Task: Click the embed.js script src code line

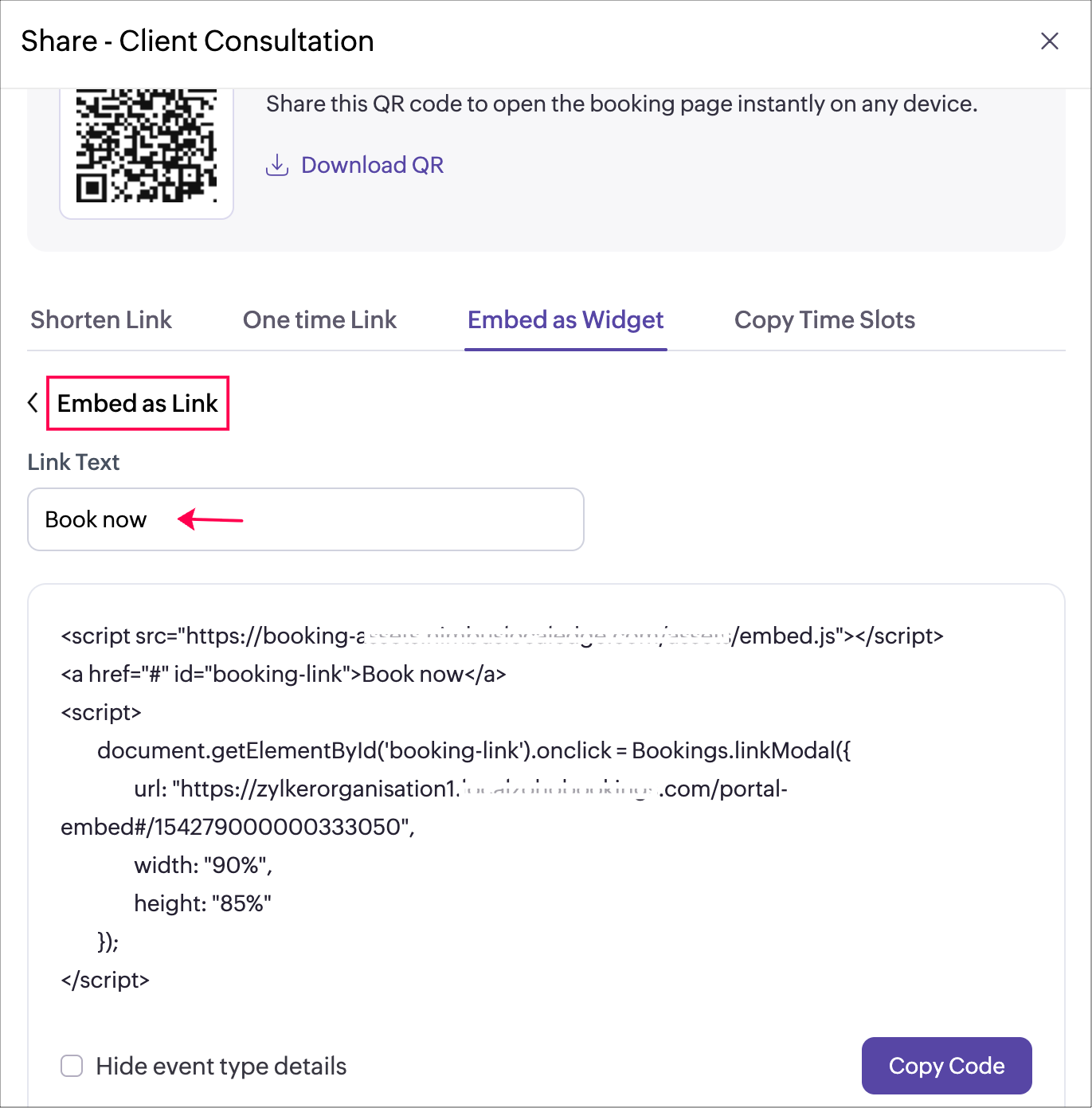Action: point(502,636)
